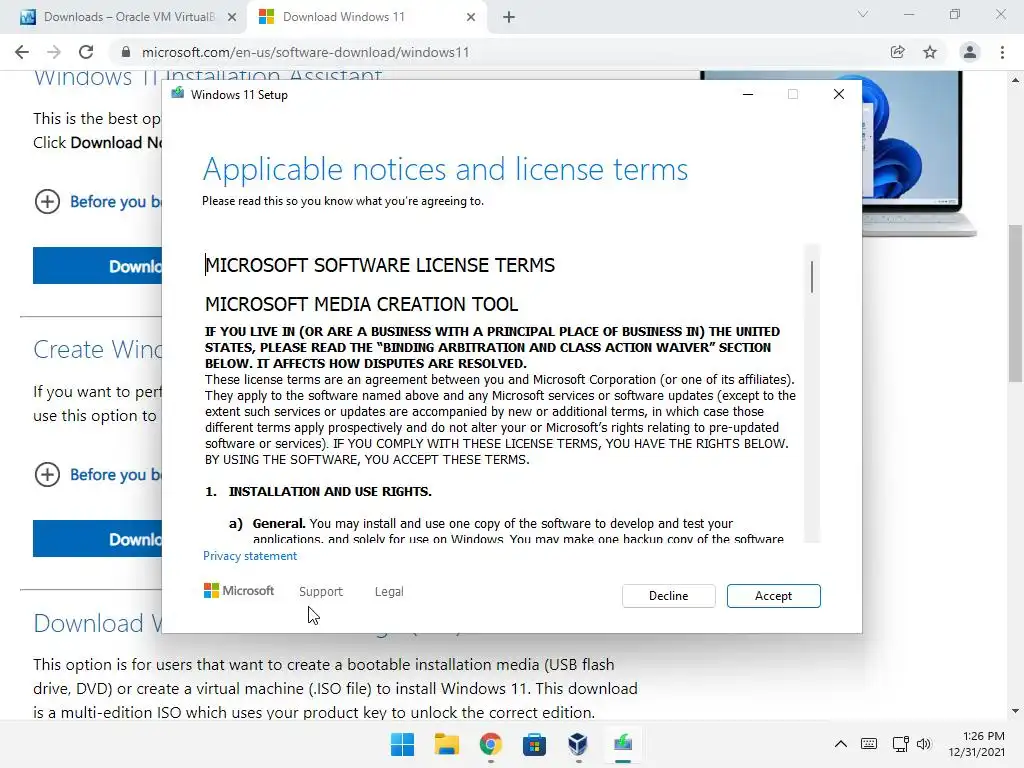Image resolution: width=1024 pixels, height=768 pixels.
Task: Open the Privacy statement link
Action: coord(249,556)
